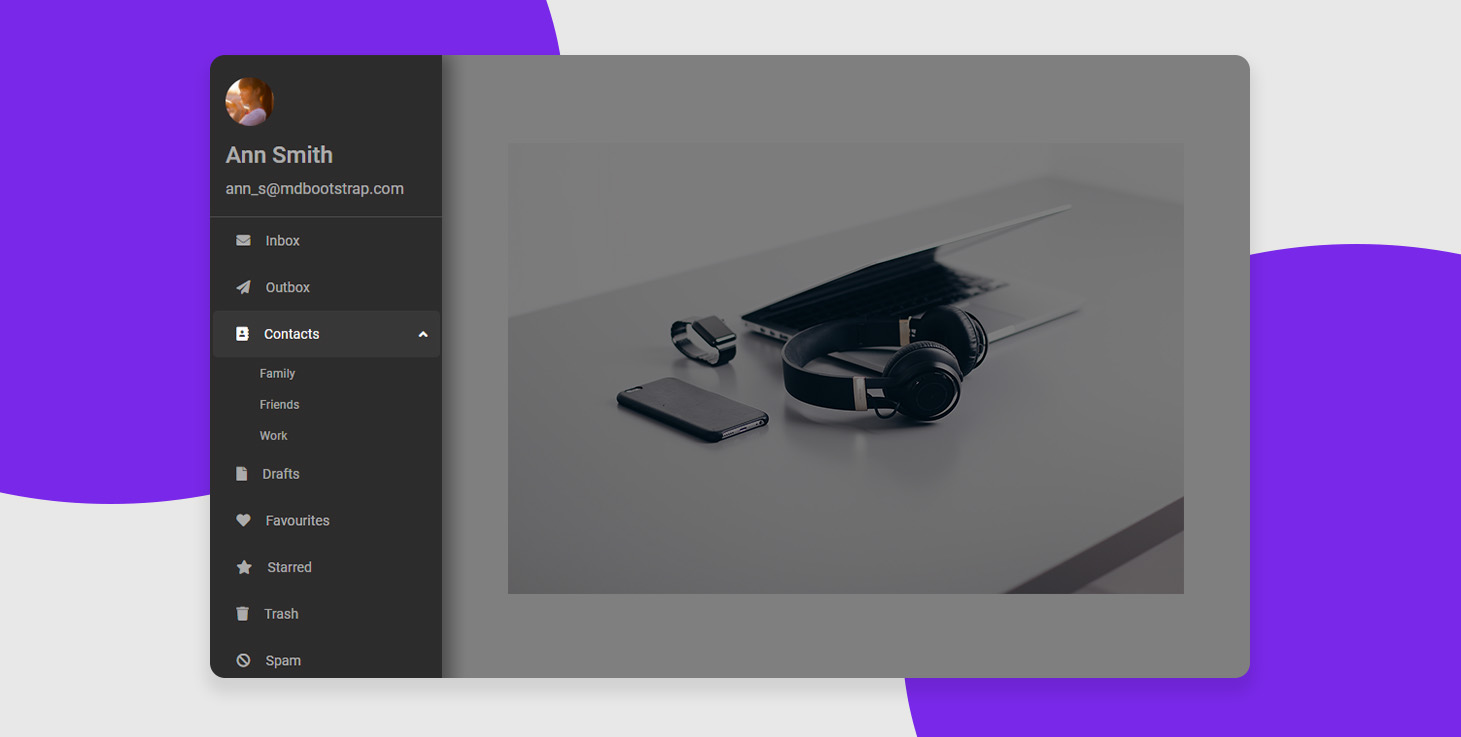1461x737 pixels.
Task: Collapse Contacts using the chevron arrow
Action: tap(423, 334)
